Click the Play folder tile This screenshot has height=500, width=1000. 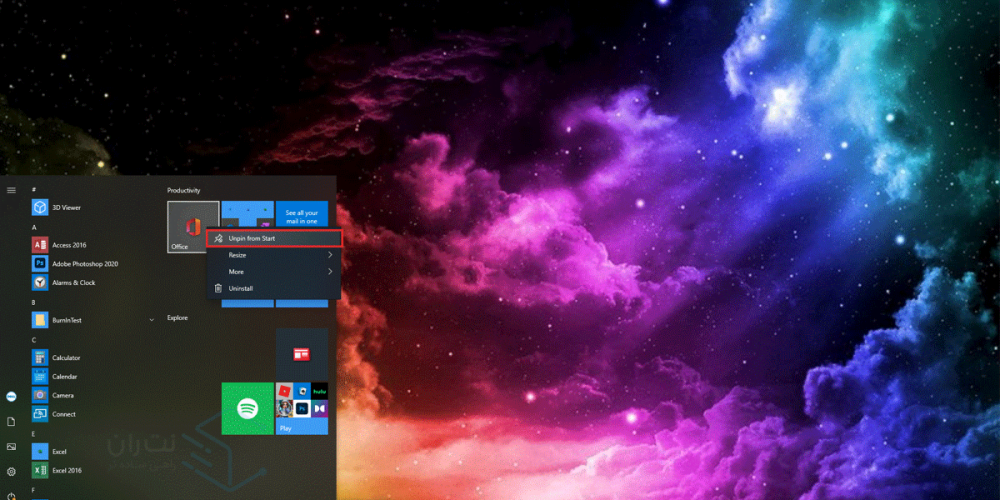click(x=301, y=408)
